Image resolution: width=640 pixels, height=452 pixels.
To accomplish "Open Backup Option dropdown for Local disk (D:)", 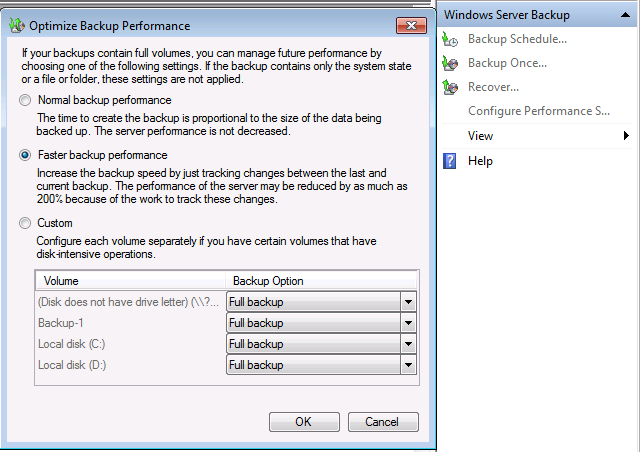I will (408, 365).
